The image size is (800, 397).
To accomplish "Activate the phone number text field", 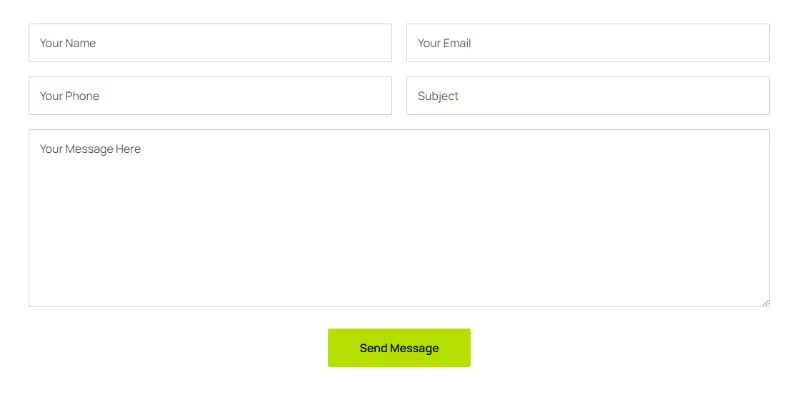I will point(210,95).
